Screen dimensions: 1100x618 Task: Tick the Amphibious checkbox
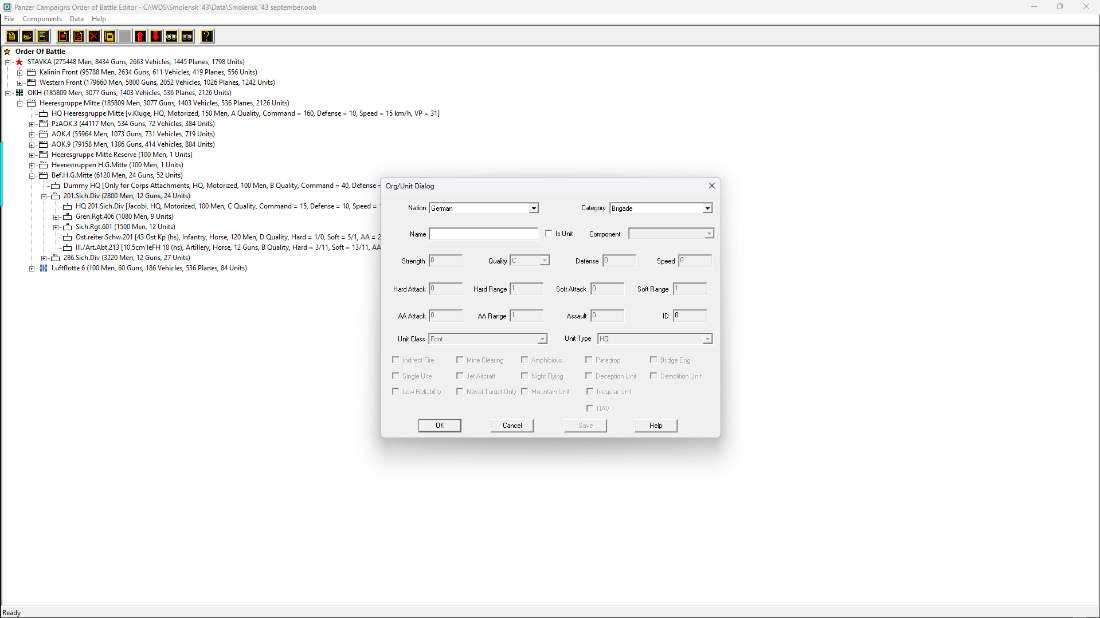point(524,360)
